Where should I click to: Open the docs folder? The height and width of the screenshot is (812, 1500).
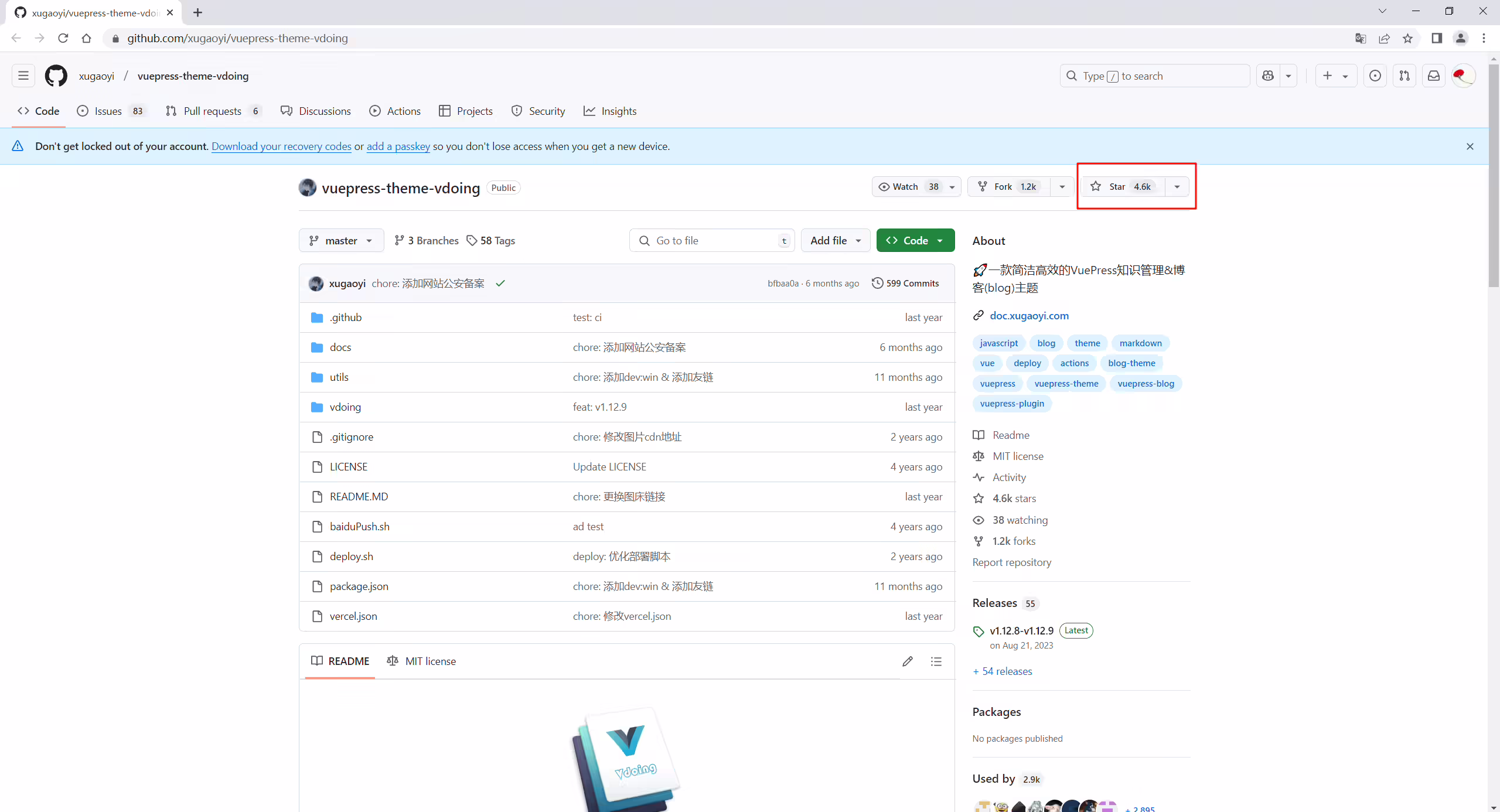tap(340, 347)
